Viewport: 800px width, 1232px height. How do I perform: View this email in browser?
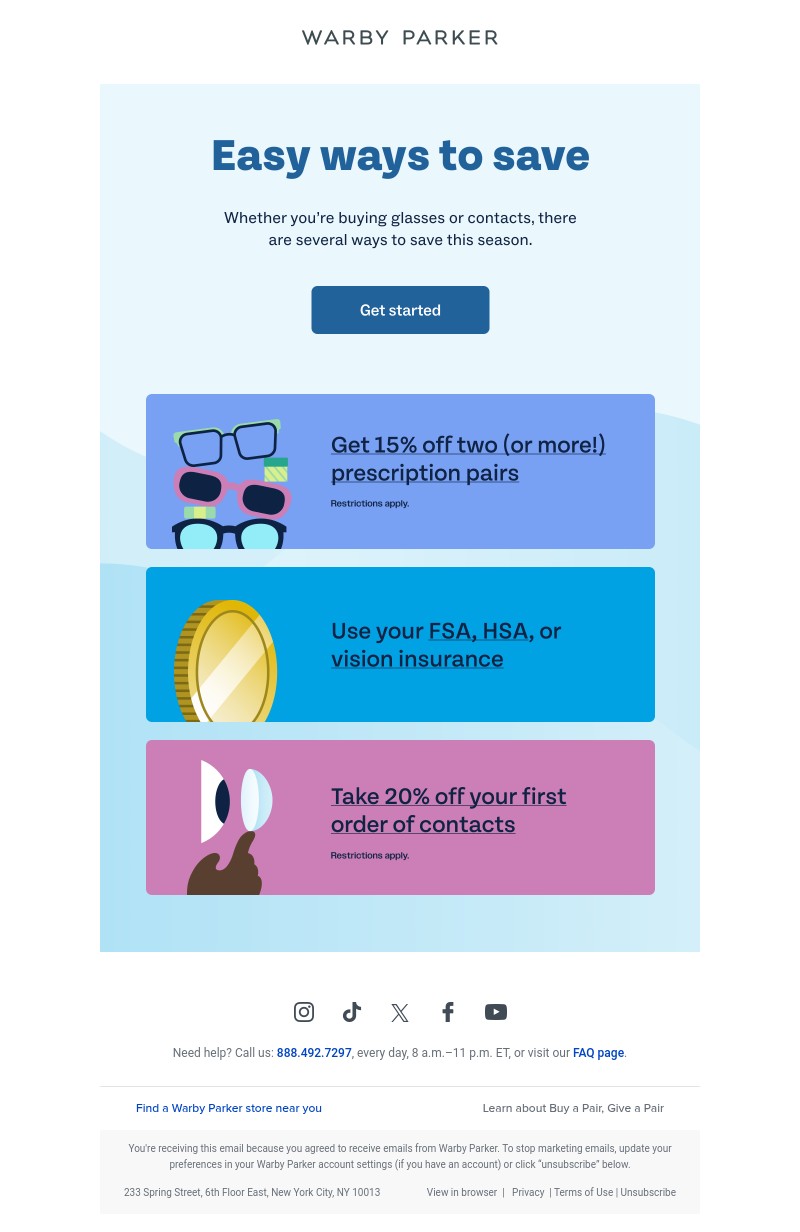coord(461,1192)
